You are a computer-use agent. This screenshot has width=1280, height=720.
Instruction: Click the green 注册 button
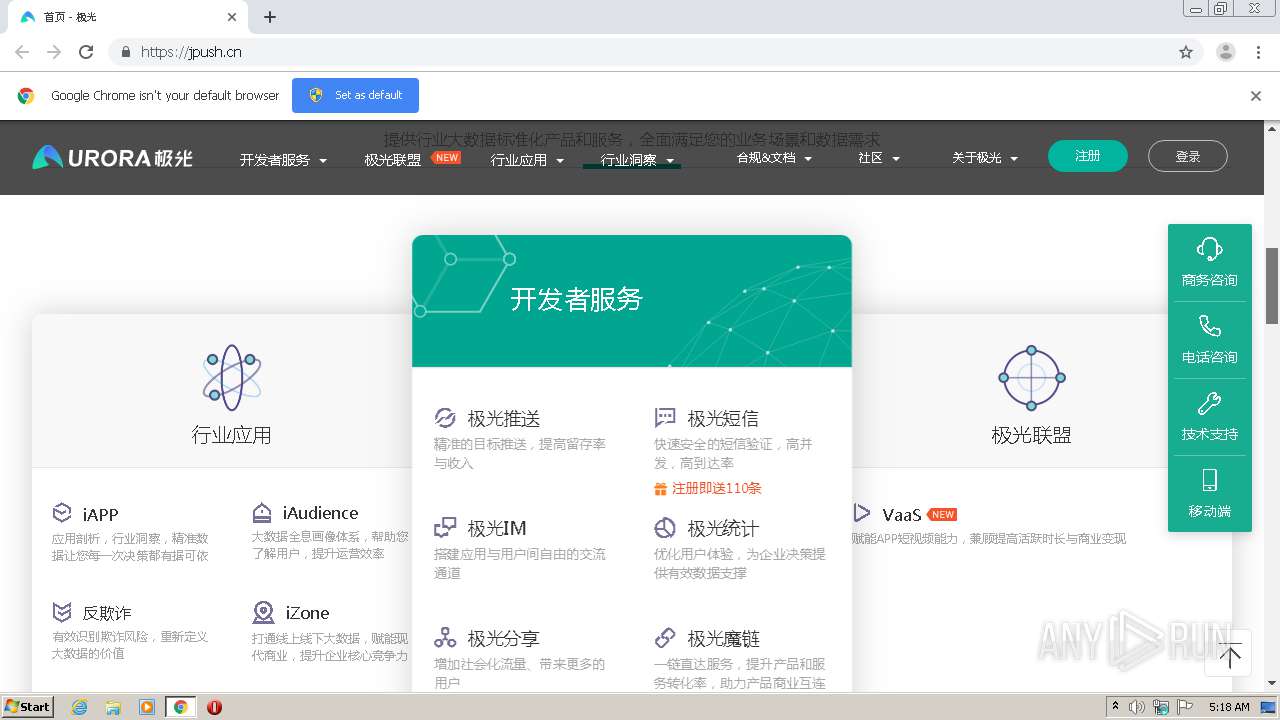1088,156
